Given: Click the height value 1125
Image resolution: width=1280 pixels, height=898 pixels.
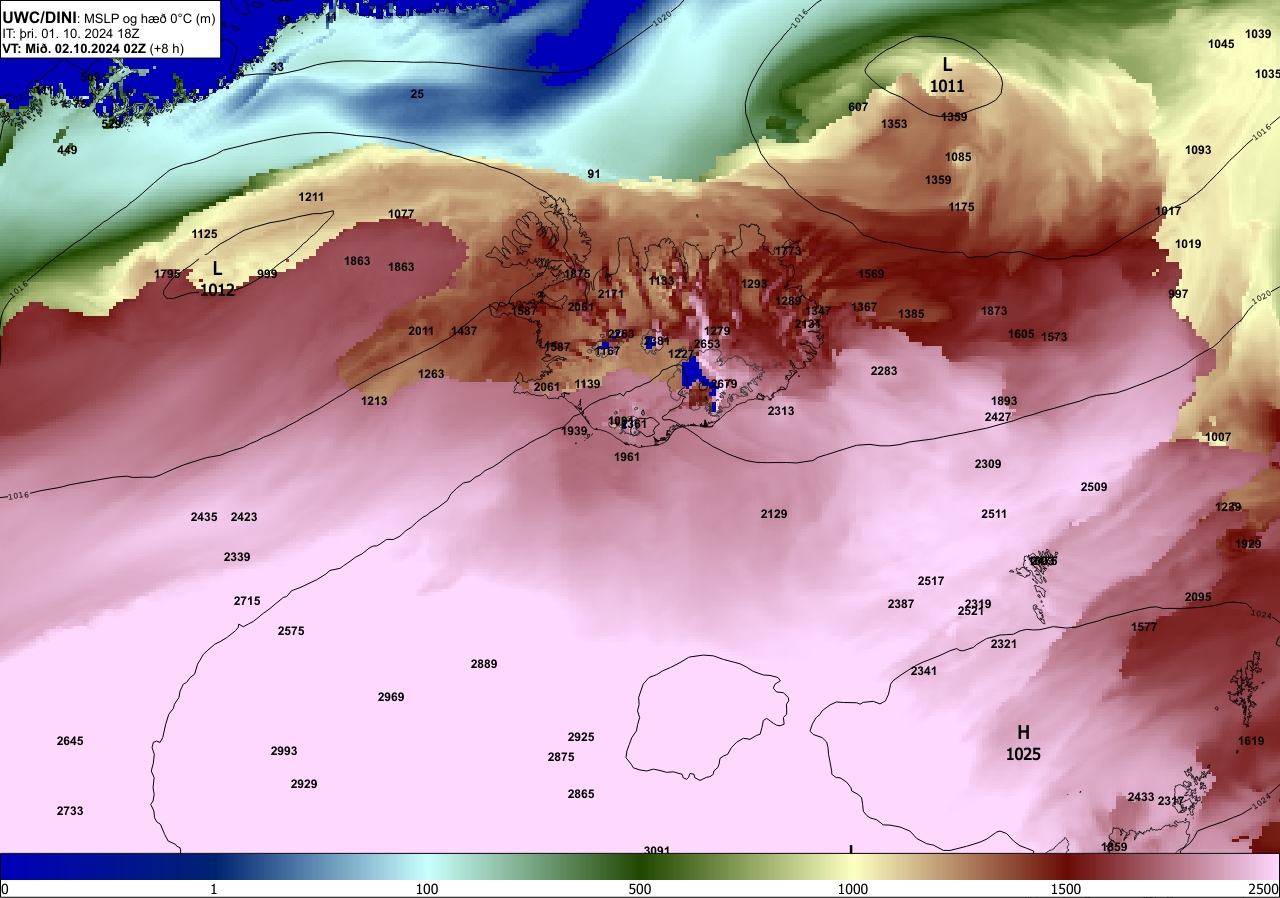Looking at the screenshot, I should point(204,234).
